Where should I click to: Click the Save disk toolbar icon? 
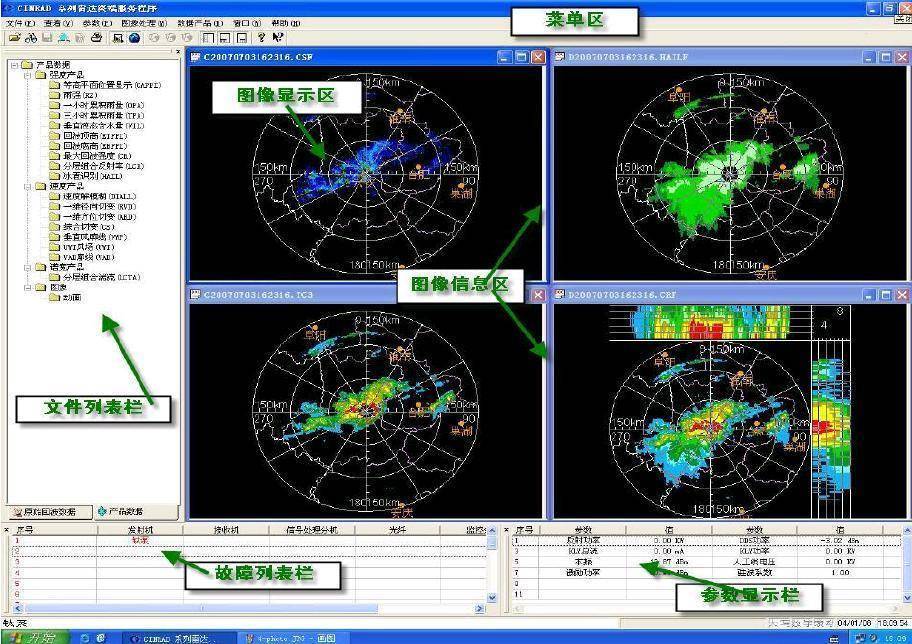click(46, 38)
